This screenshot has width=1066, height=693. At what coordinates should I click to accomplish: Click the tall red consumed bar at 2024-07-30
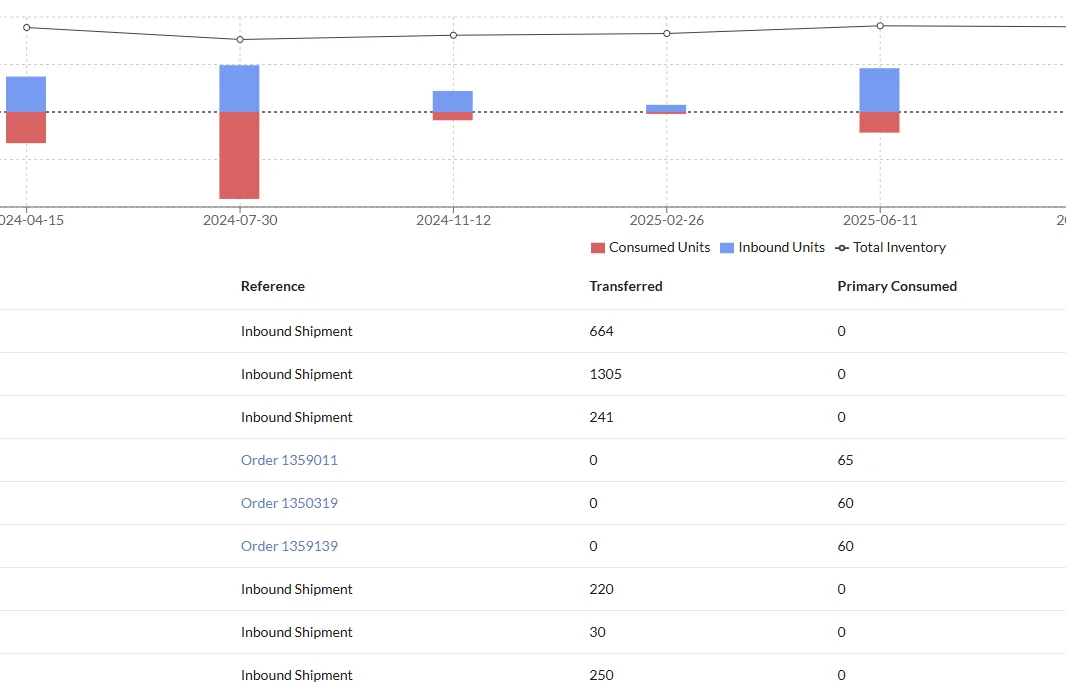pos(239,155)
